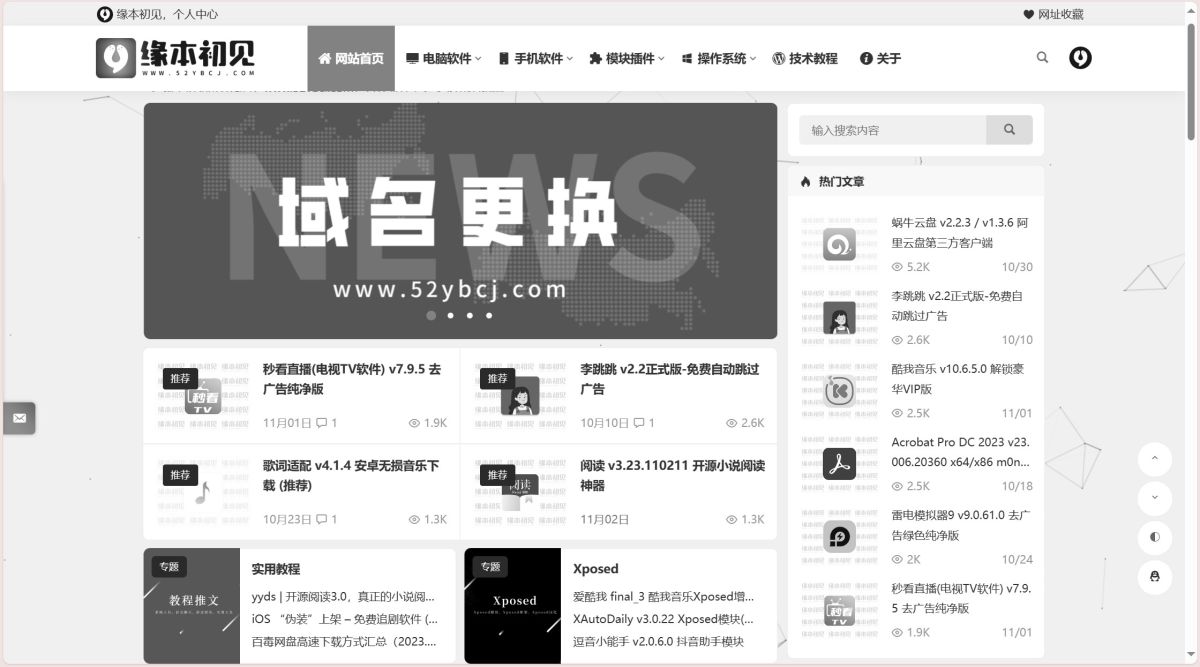
Task: Open Xposed topic heading
Action: pos(596,569)
